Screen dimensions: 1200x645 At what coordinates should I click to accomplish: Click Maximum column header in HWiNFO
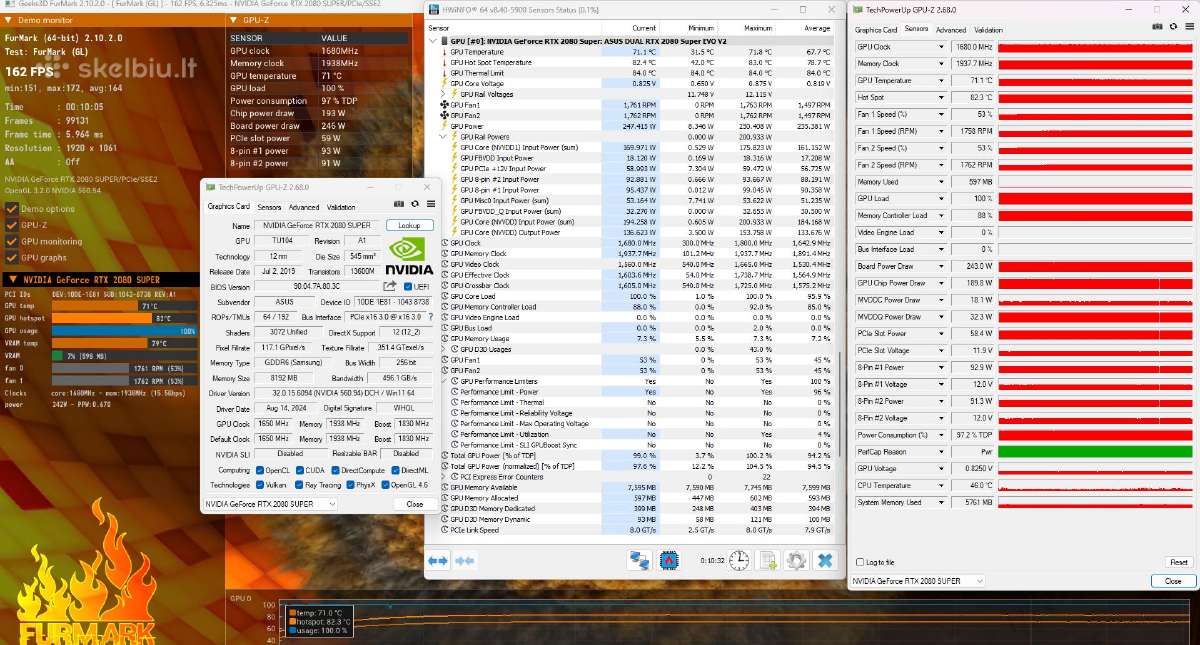coord(758,29)
